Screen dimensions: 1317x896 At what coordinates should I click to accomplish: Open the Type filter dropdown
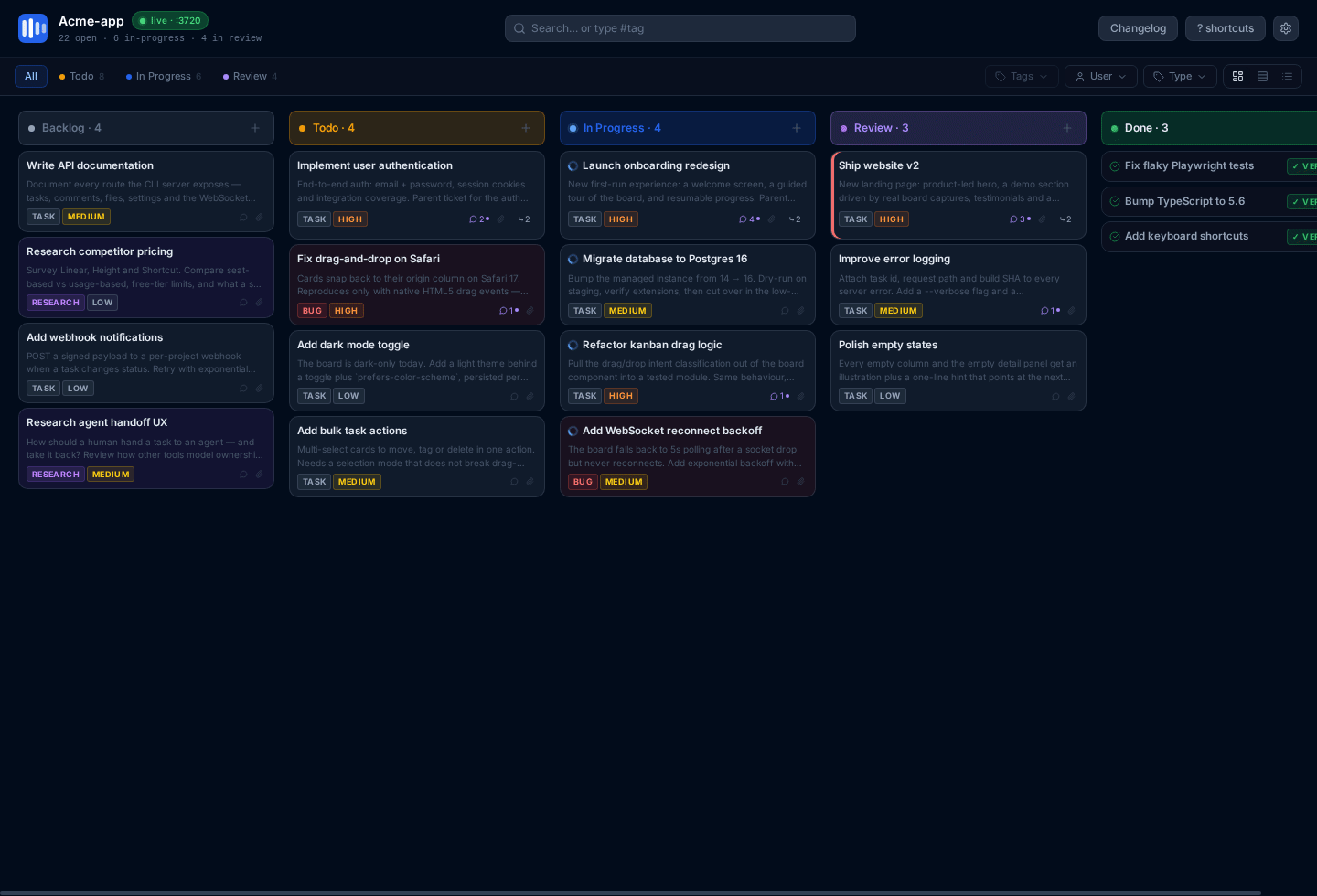pos(1180,77)
